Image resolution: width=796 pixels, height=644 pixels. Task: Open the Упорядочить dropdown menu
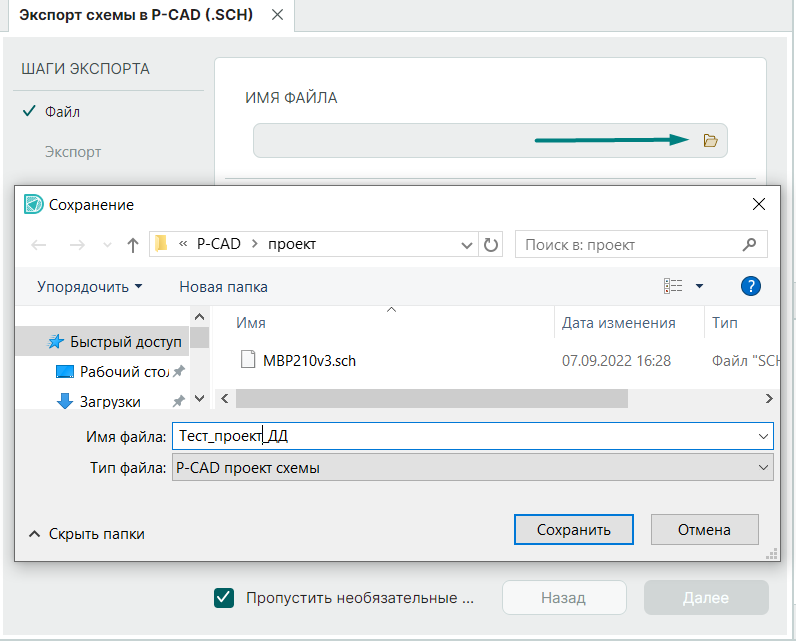89,287
